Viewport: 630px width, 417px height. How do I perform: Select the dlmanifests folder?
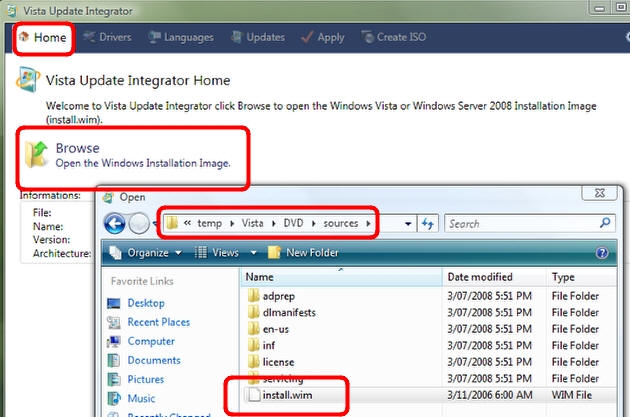289,313
